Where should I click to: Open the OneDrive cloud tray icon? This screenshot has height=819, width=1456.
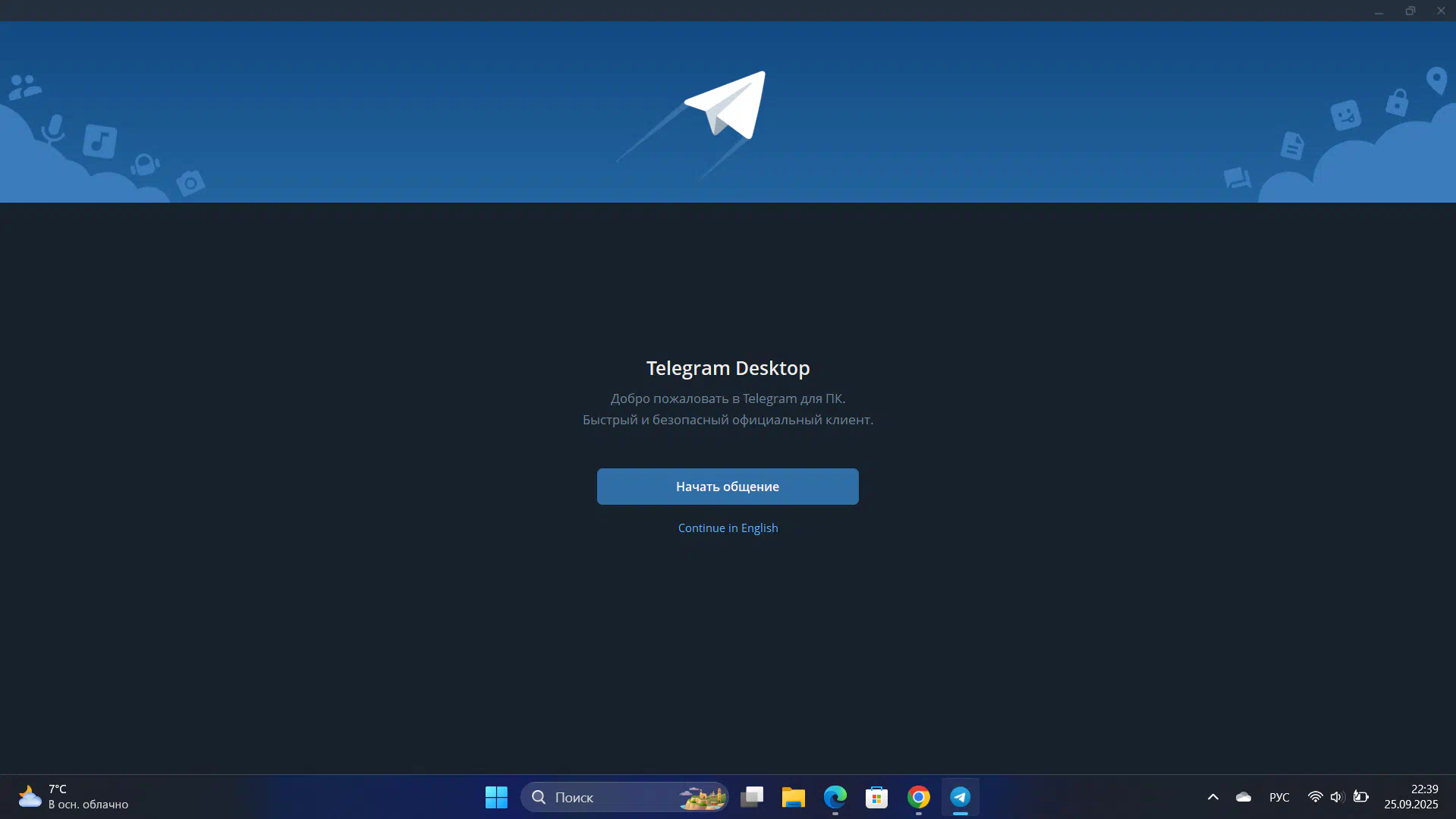pos(1243,797)
